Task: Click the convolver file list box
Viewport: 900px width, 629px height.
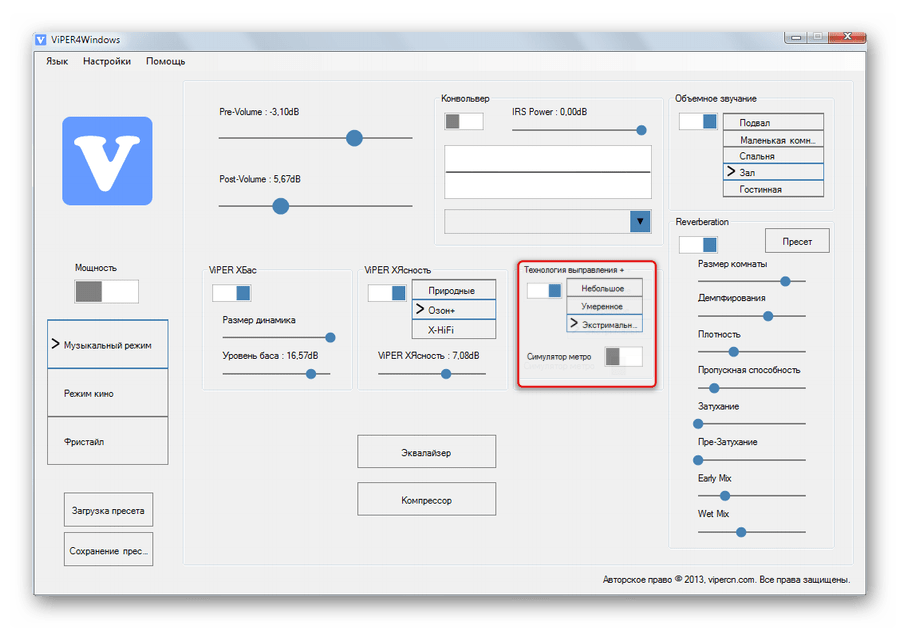Action: click(x=547, y=172)
